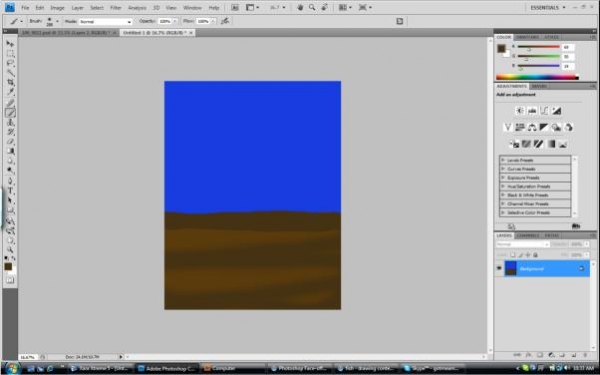Open Screen Mode dropdown
Screen dimensions: 600x375
click(x=365, y=7)
